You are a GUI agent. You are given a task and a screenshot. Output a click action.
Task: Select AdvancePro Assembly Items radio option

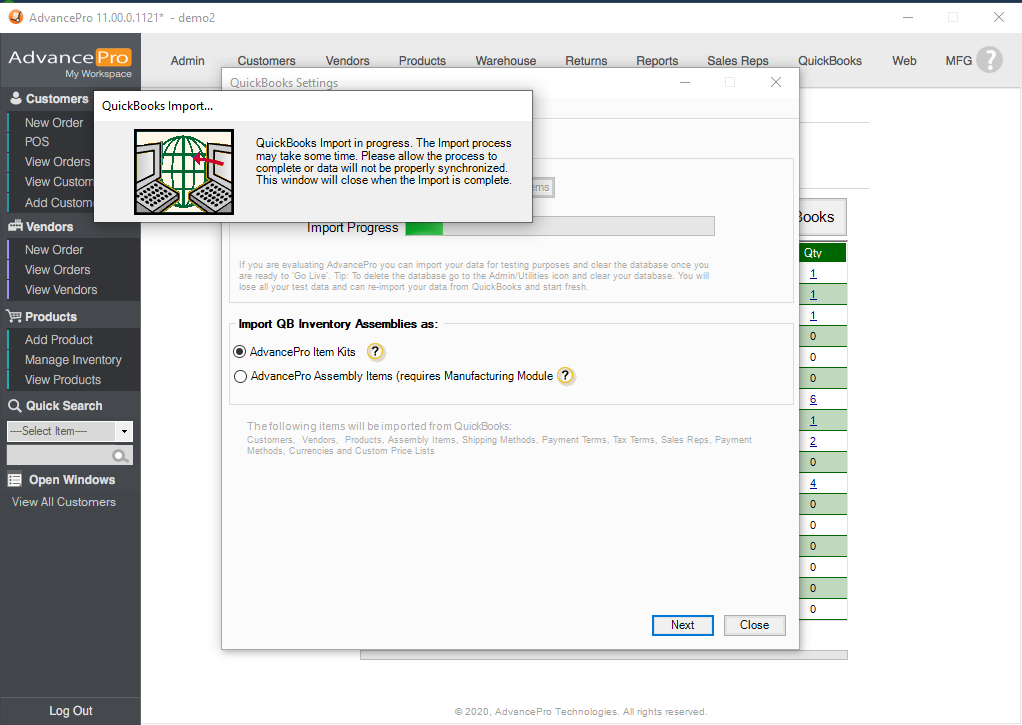pos(240,377)
